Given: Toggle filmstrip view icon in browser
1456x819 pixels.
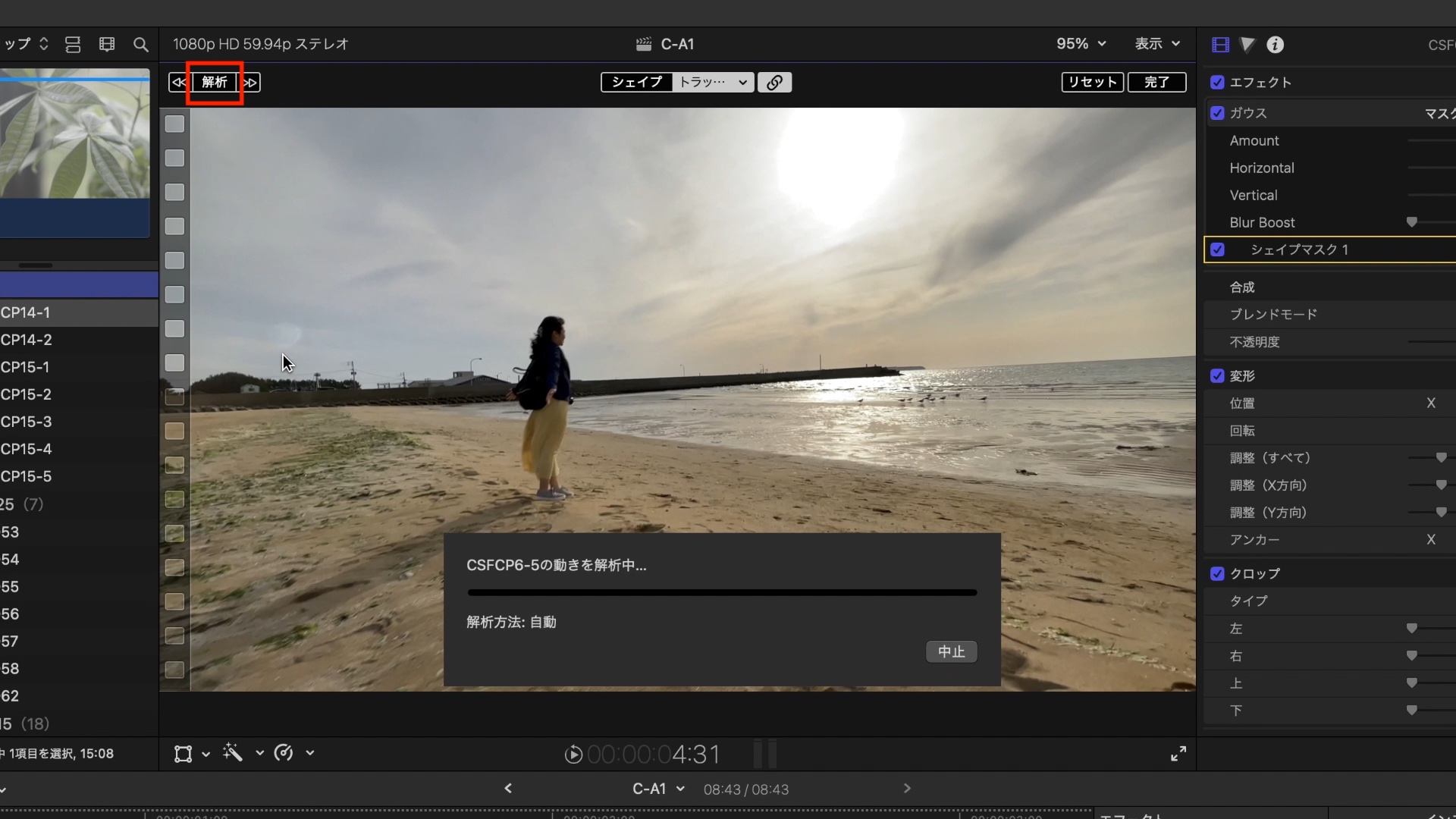Looking at the screenshot, I should 107,45.
